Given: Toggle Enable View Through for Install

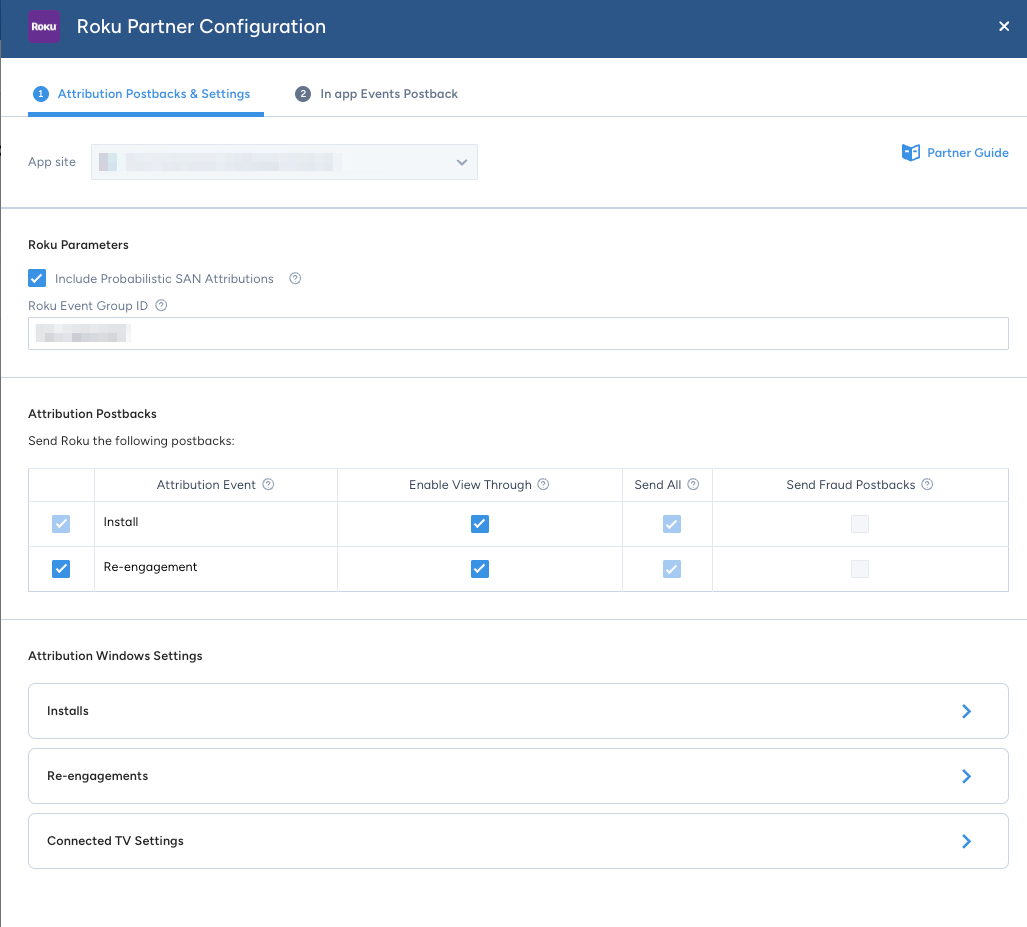Looking at the screenshot, I should pyautogui.click(x=480, y=524).
